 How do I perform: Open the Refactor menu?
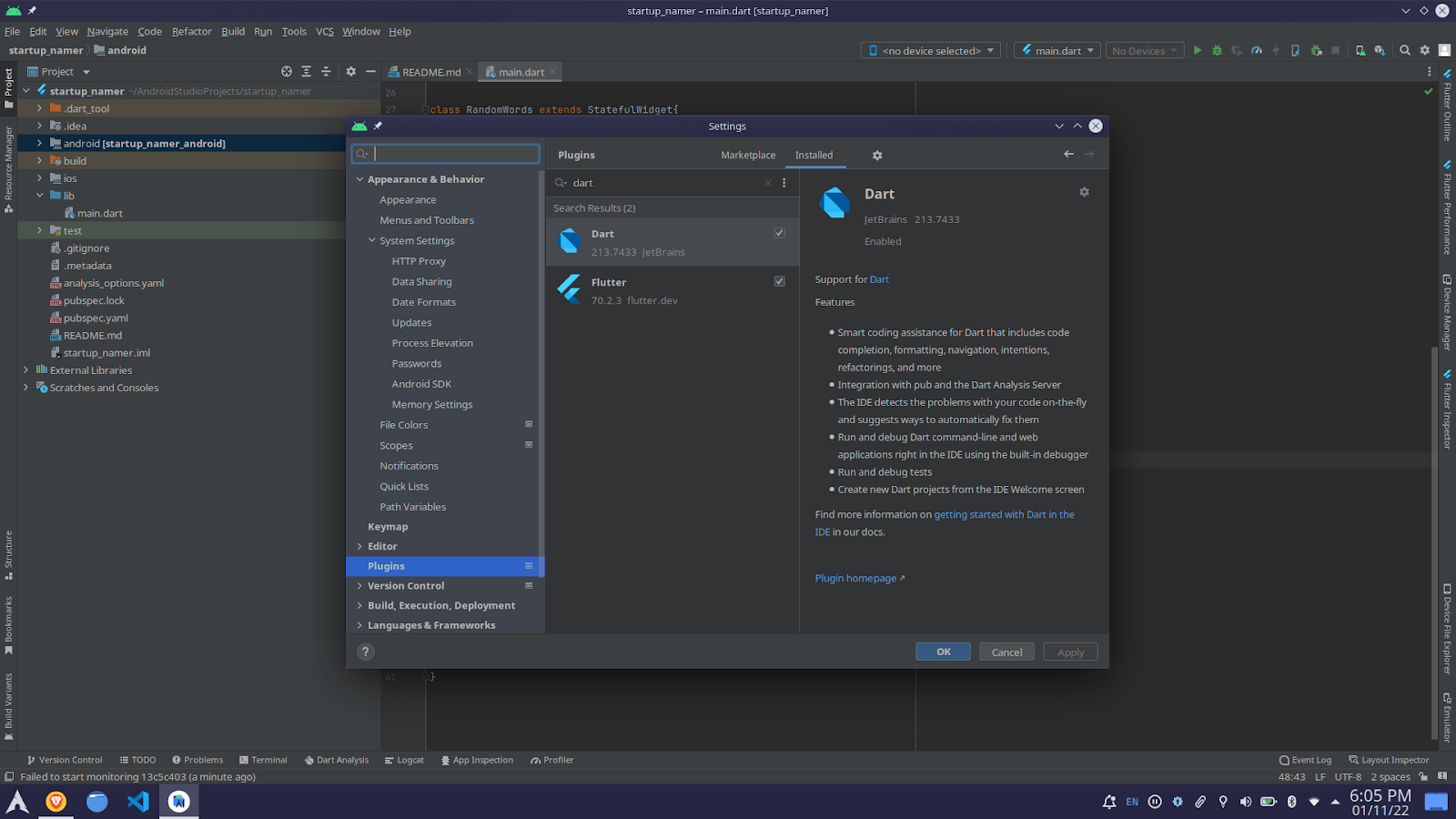coord(191,31)
